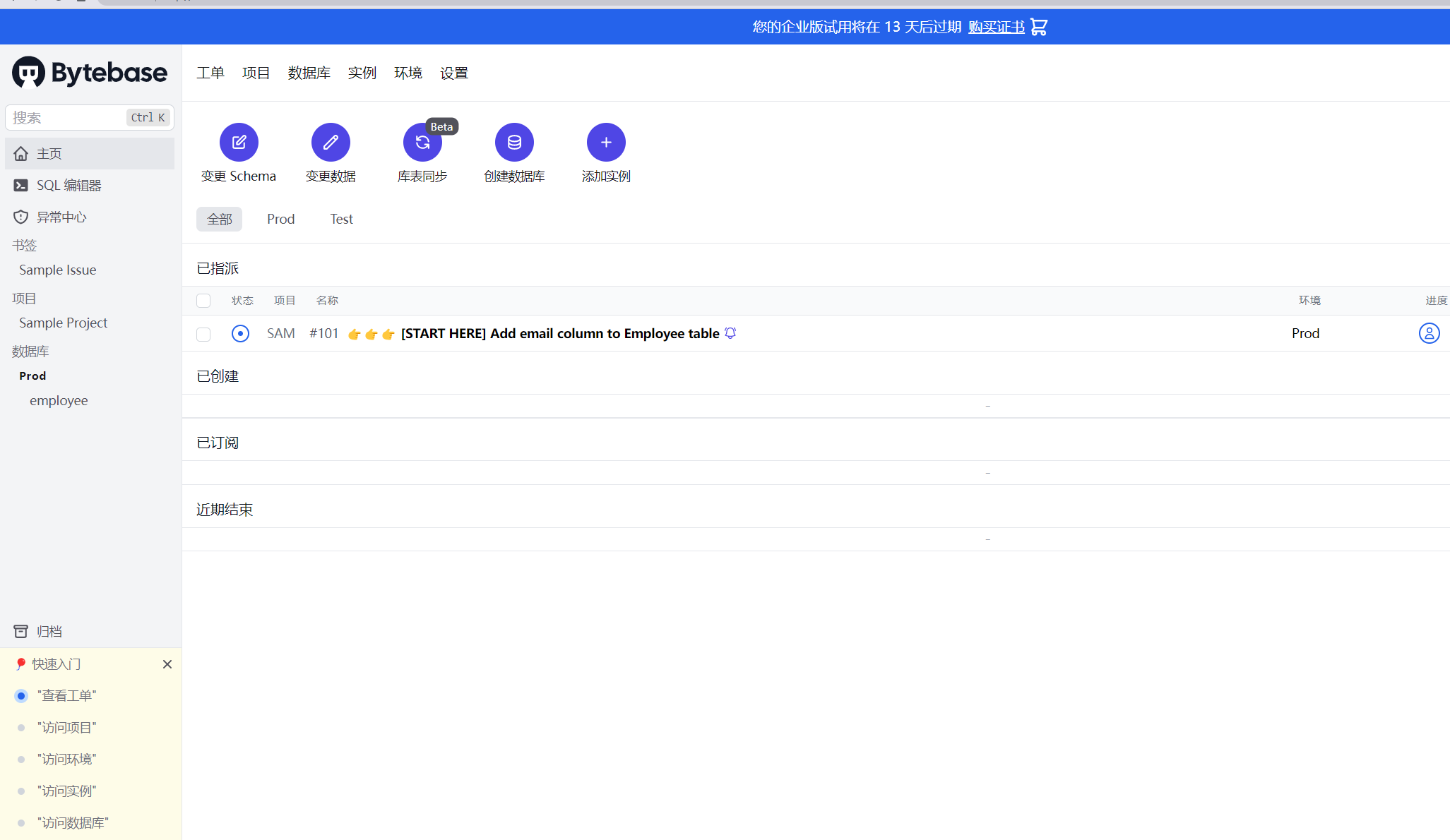1450x840 pixels.
Task: Click the 创建数据库 database icon
Action: (514, 142)
